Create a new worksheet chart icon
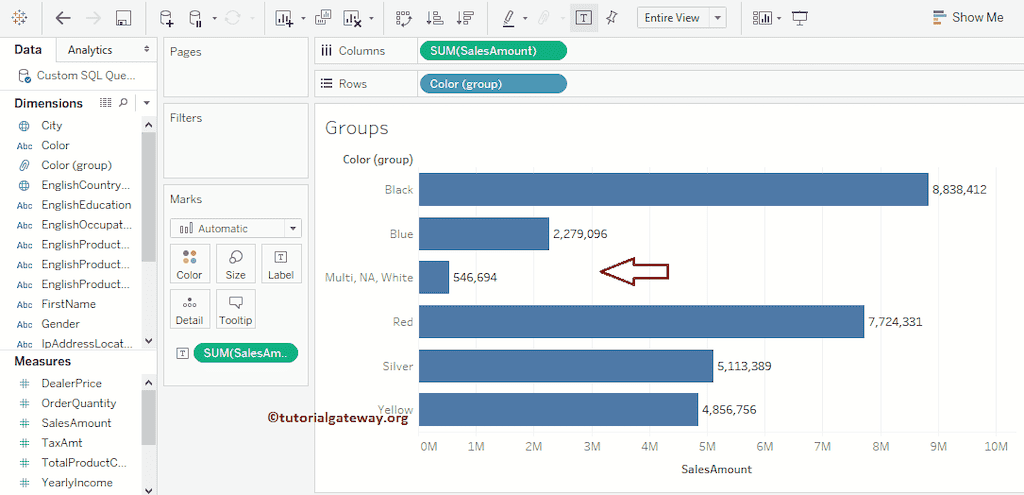The height and width of the screenshot is (495, 1024). coord(284,18)
